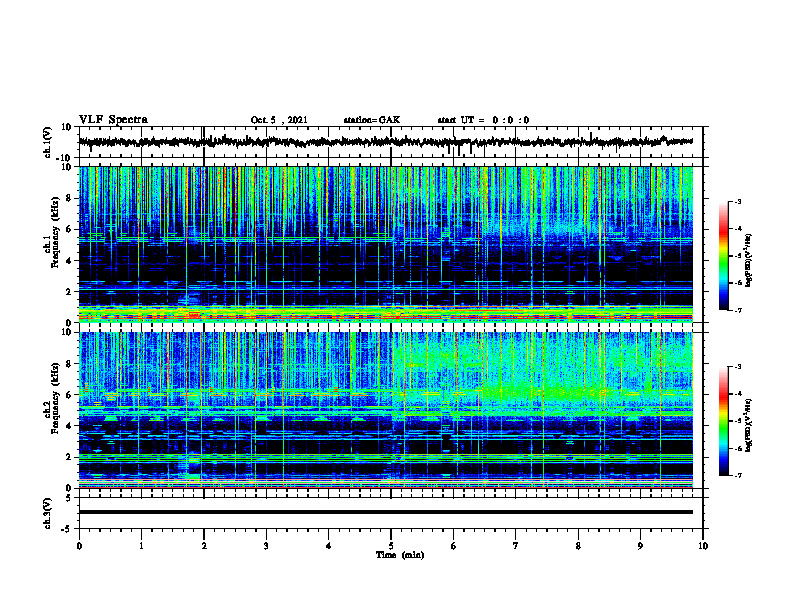The height and width of the screenshot is (612, 792).
Task: Click the time axis tick label "0"
Action: tap(79, 546)
